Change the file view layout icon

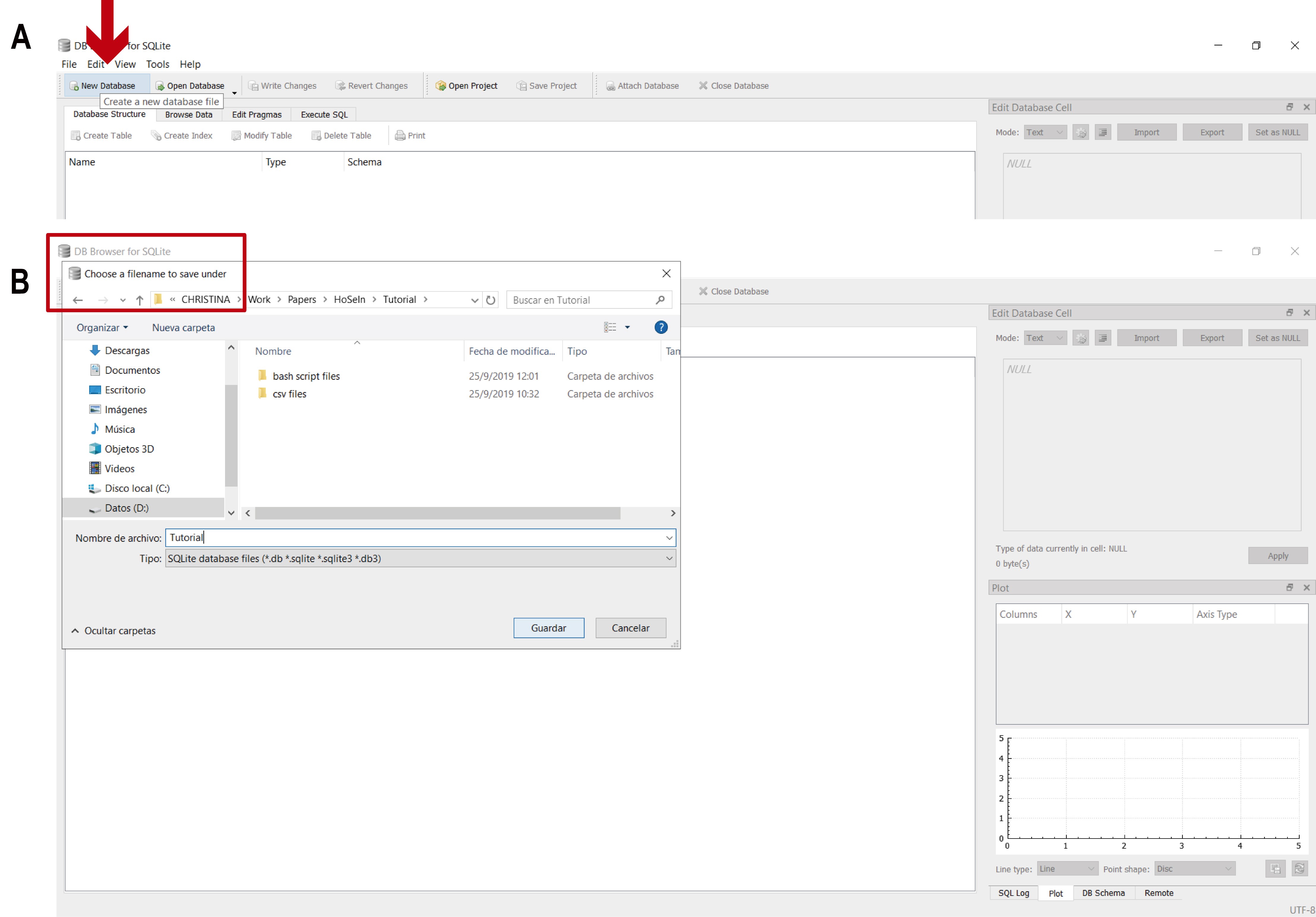610,327
